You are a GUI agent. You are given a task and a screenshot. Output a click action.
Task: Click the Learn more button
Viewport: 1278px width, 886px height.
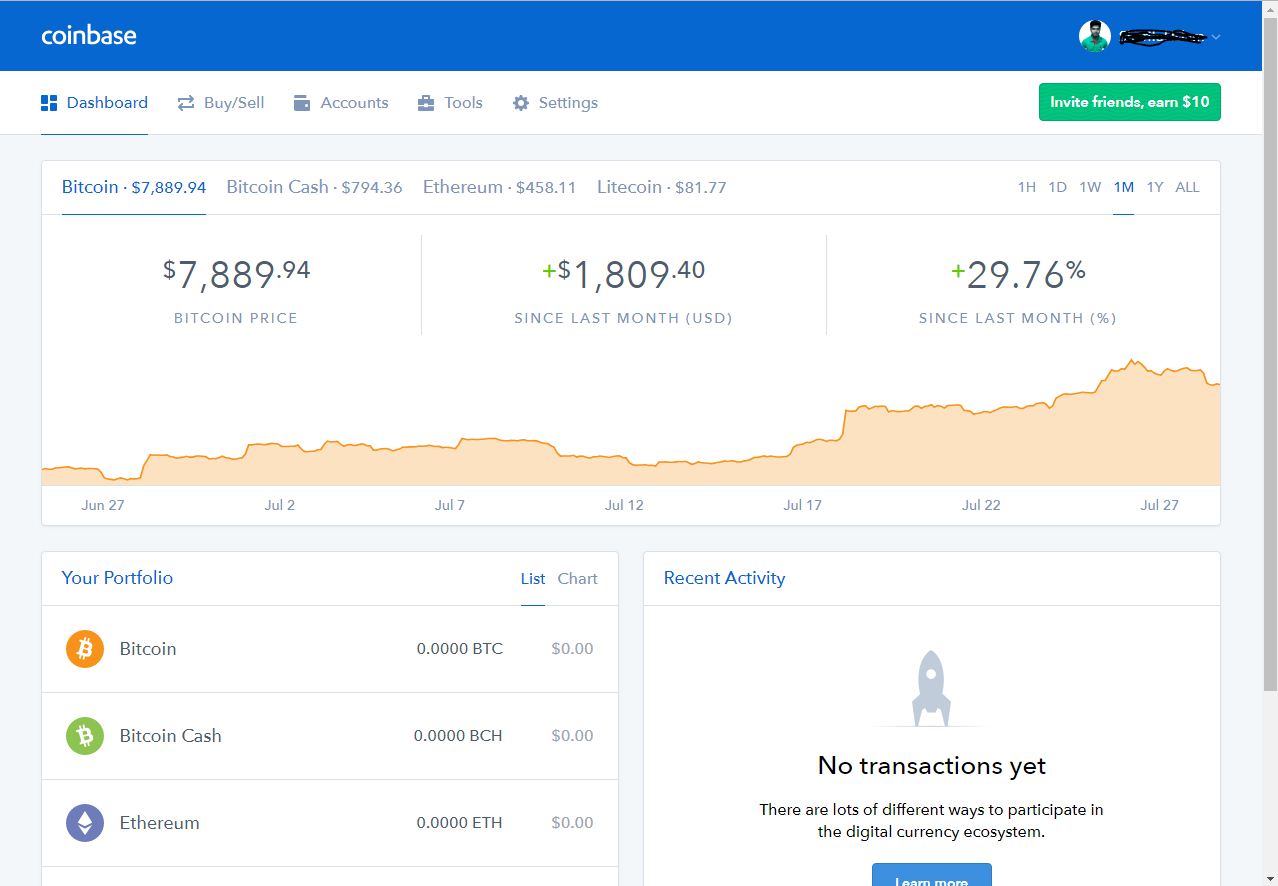point(932,875)
